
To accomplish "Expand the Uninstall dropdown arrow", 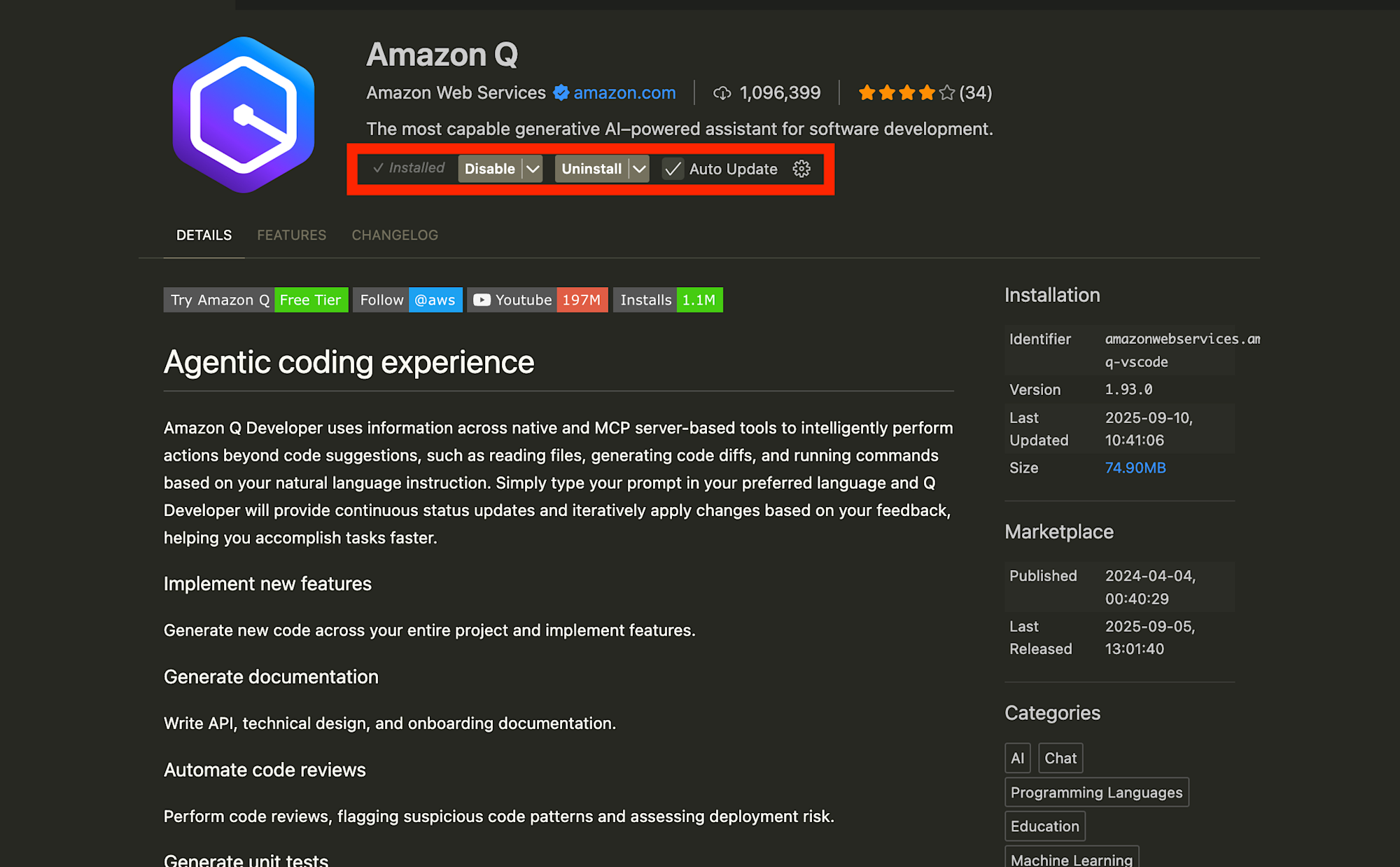I will pyautogui.click(x=639, y=169).
